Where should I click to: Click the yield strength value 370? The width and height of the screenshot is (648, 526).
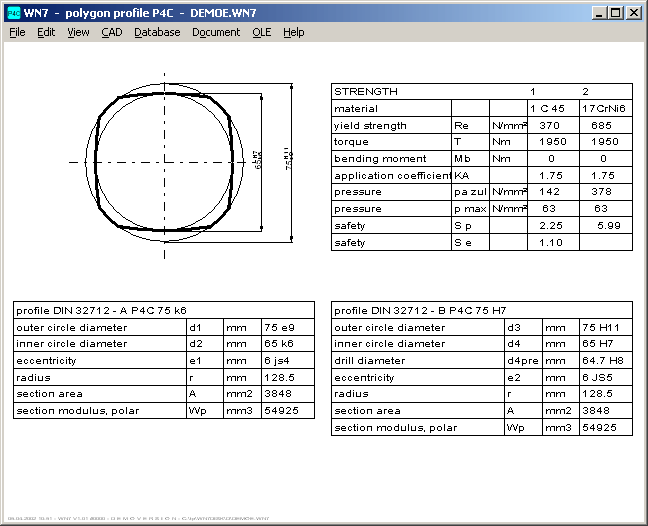pyautogui.click(x=550, y=125)
